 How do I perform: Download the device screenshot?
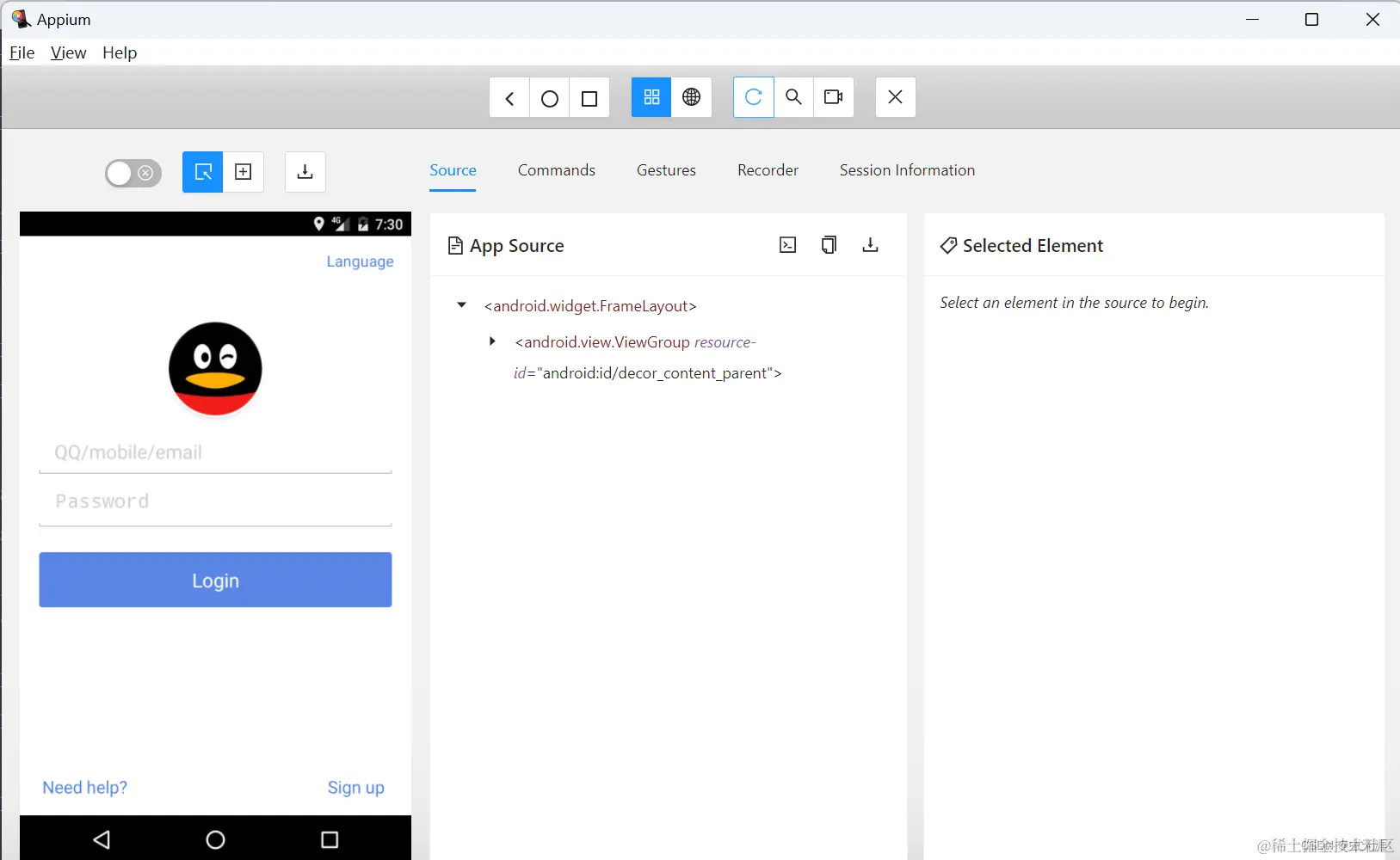[x=305, y=172]
